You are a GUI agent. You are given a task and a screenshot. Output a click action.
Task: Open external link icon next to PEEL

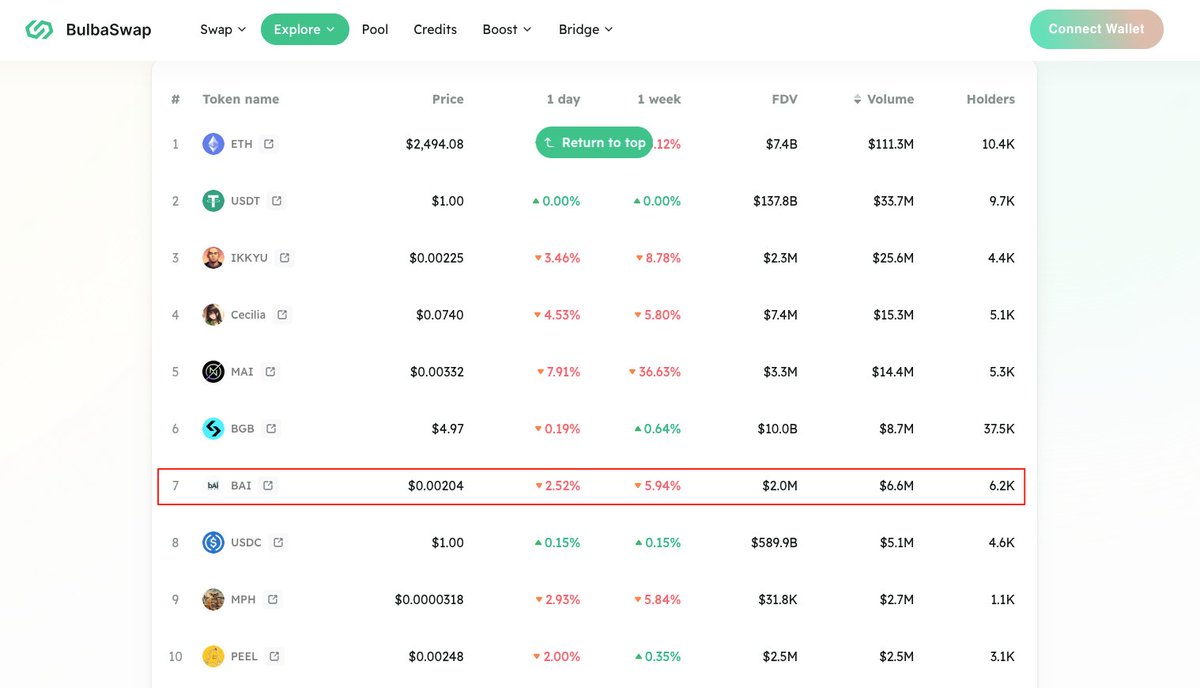pyautogui.click(x=274, y=657)
